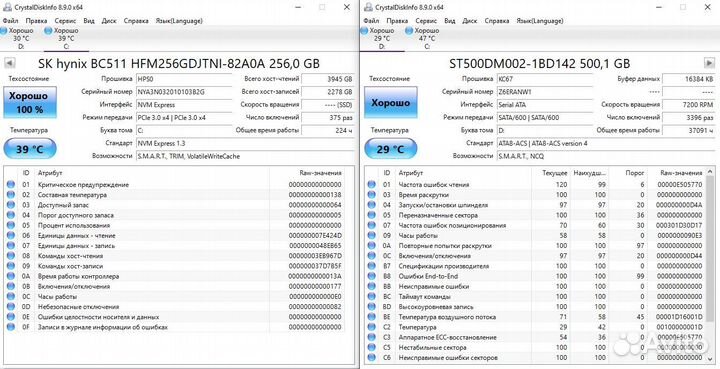Screen dimensions: 720x369
Task: Click status icon of Таймаут команды row
Action: pos(371,296)
